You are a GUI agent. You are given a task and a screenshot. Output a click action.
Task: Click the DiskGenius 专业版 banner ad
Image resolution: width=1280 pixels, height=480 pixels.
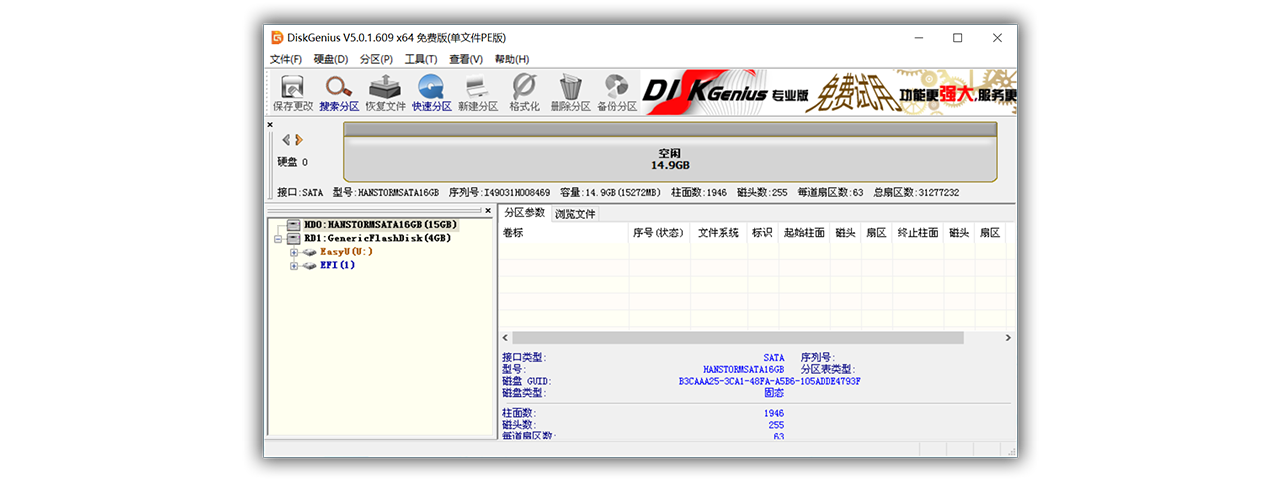coord(829,92)
